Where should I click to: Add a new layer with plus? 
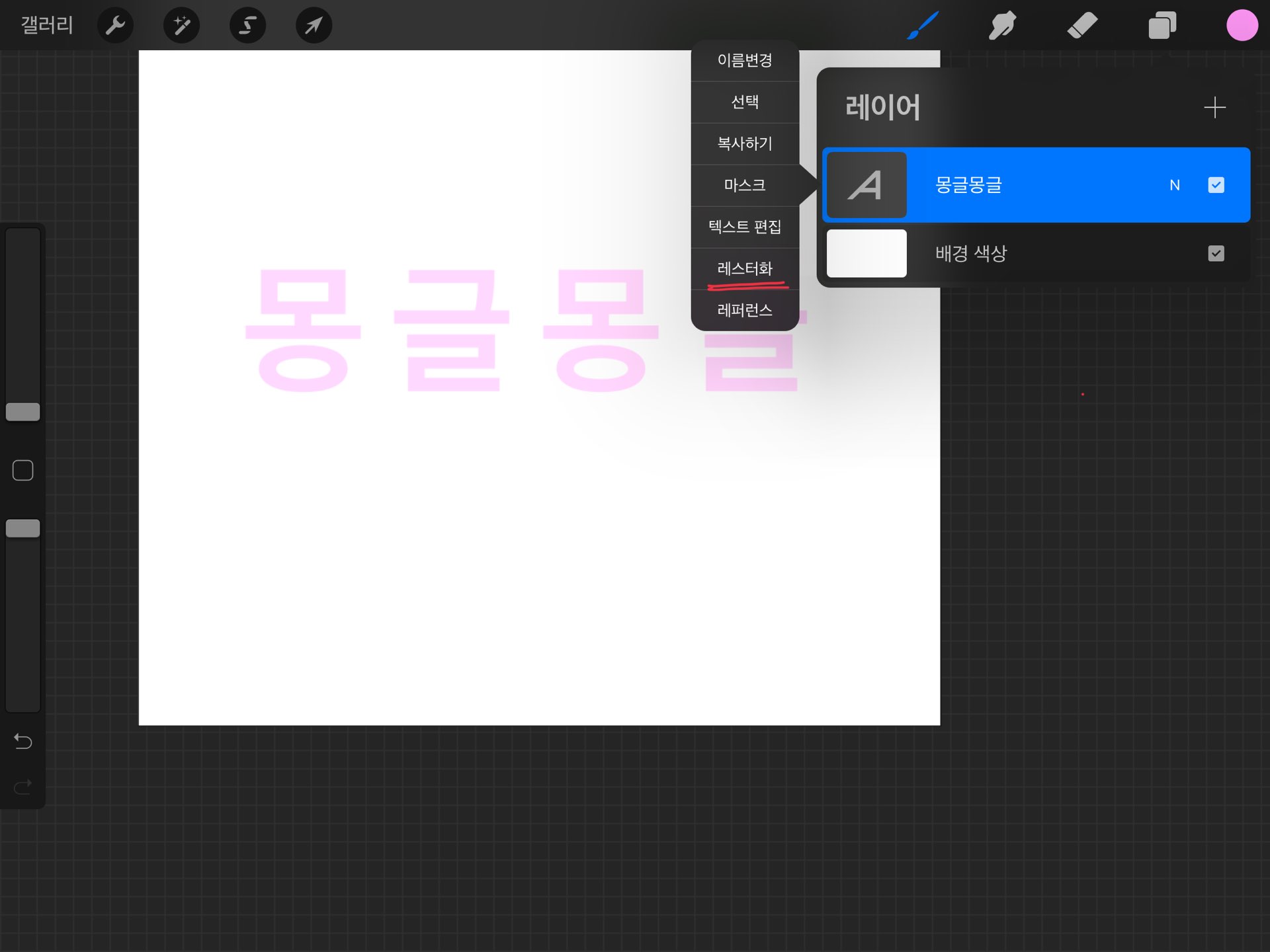tap(1214, 107)
